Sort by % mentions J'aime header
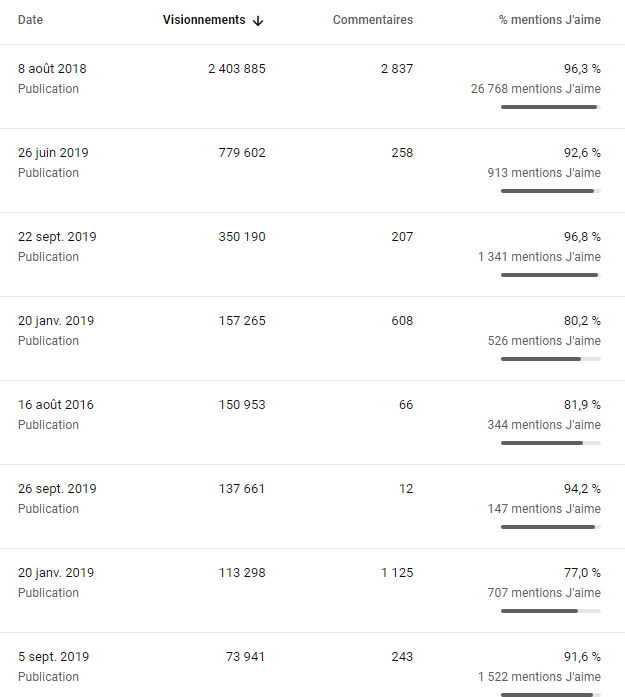Image resolution: width=625 pixels, height=697 pixels. click(549, 20)
